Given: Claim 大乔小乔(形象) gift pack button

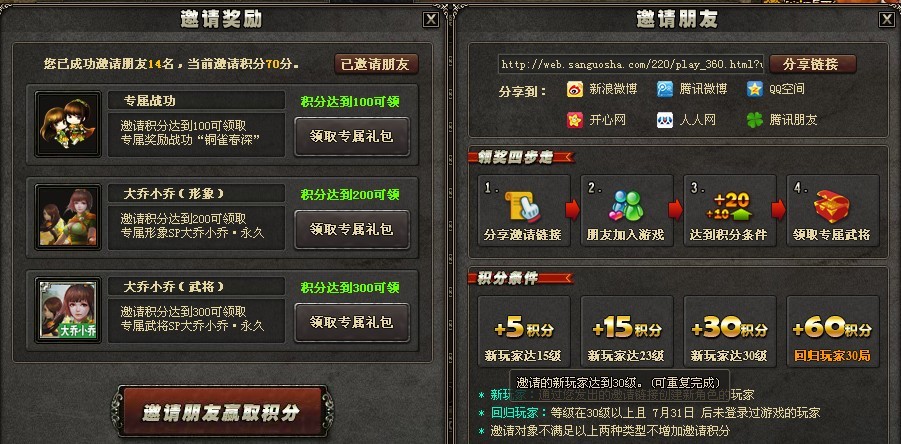Looking at the screenshot, I should [x=352, y=230].
